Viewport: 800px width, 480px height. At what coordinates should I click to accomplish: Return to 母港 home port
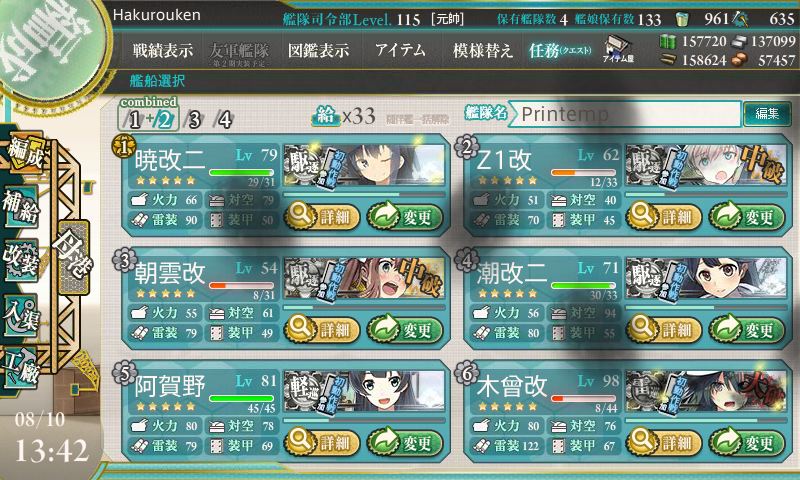74,257
